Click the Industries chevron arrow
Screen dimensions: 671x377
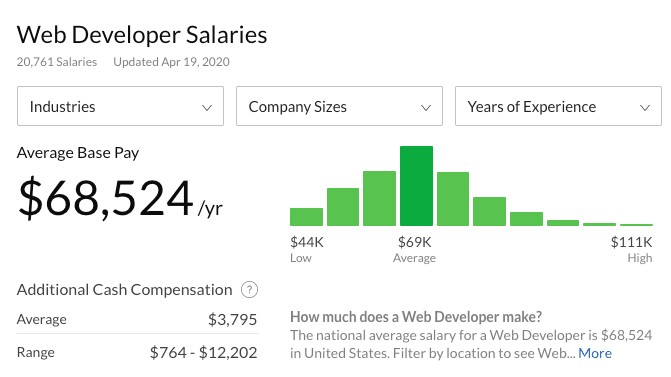pyautogui.click(x=207, y=107)
